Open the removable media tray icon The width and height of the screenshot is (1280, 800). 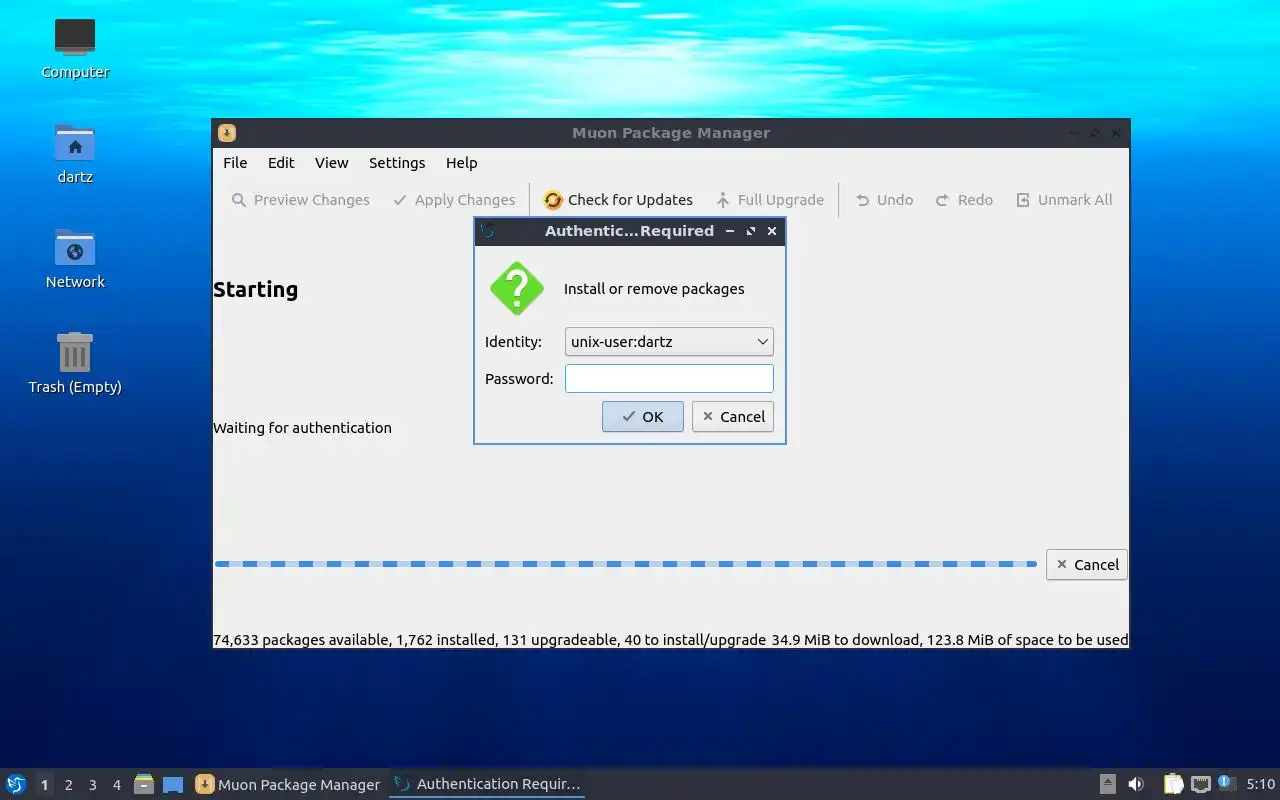click(x=1107, y=784)
